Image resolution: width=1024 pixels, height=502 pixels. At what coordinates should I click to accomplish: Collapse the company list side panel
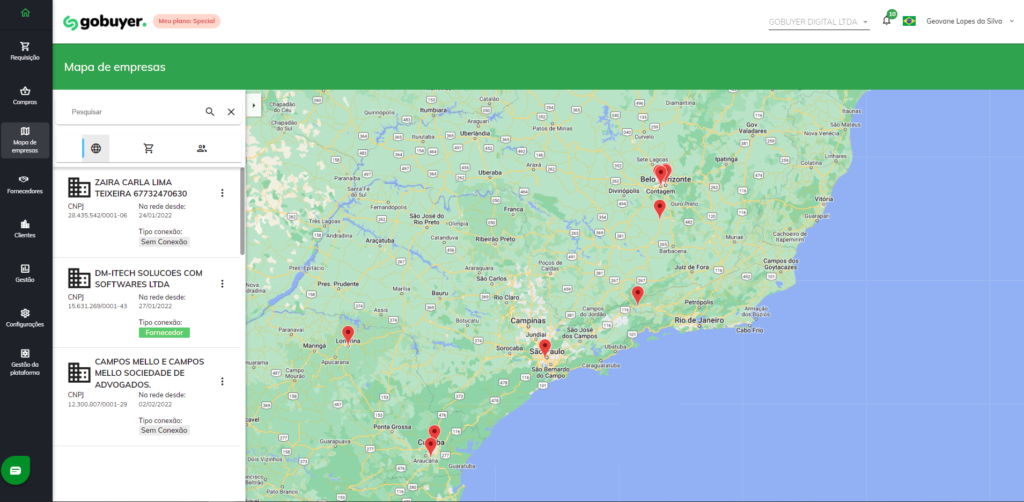point(253,104)
